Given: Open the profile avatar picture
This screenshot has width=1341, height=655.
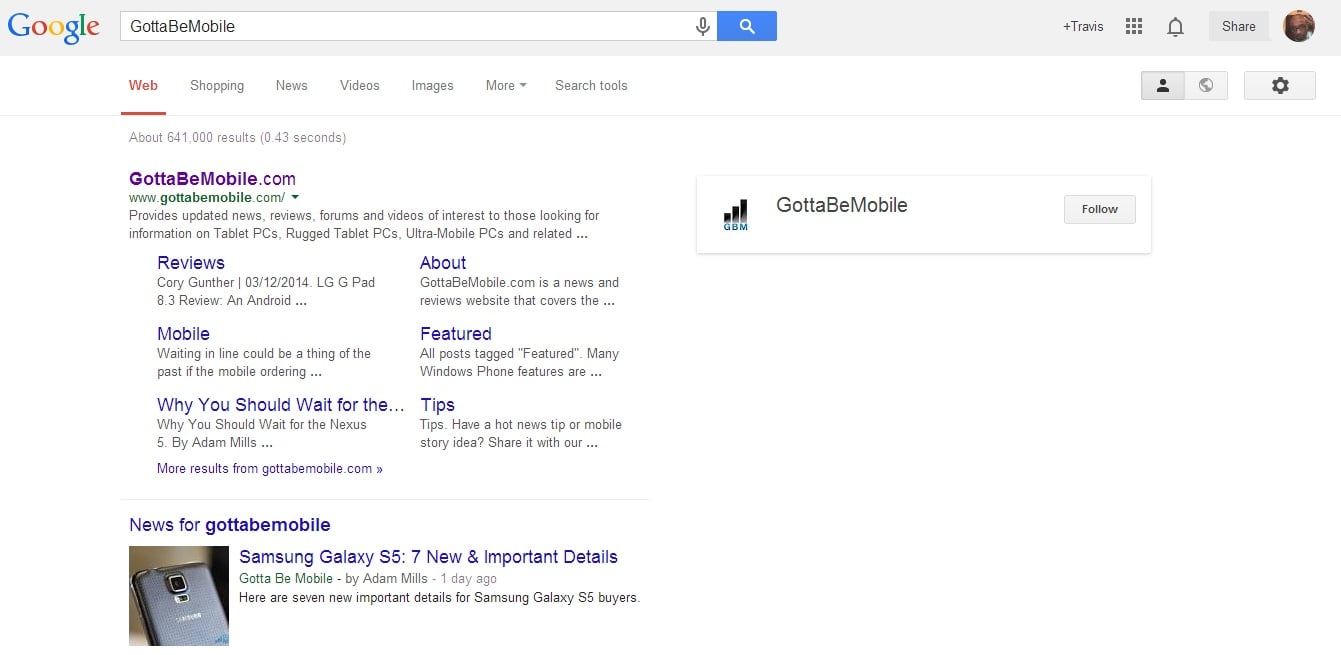Looking at the screenshot, I should [x=1299, y=26].
